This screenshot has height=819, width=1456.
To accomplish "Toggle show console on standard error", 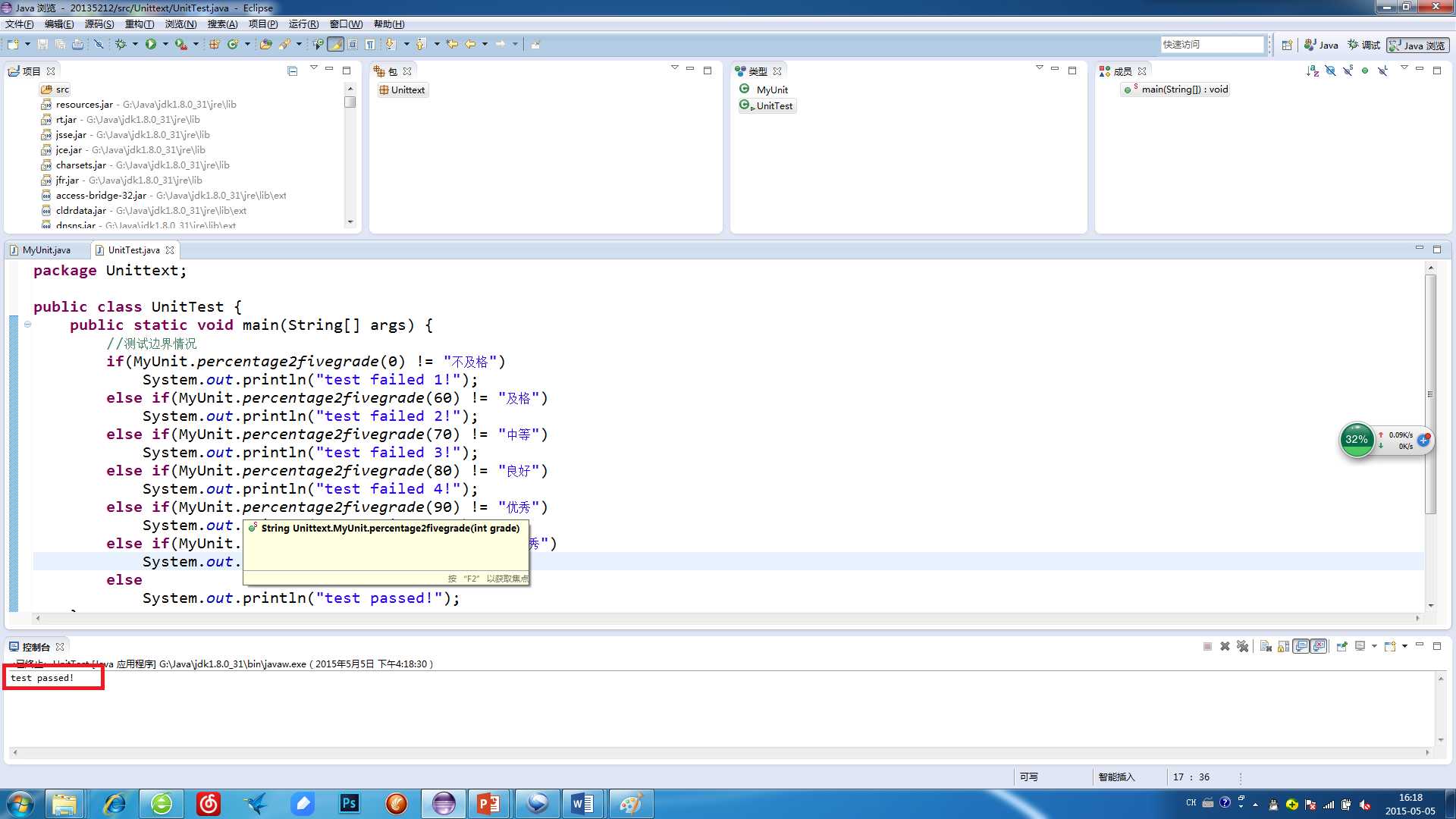I will 1319,646.
